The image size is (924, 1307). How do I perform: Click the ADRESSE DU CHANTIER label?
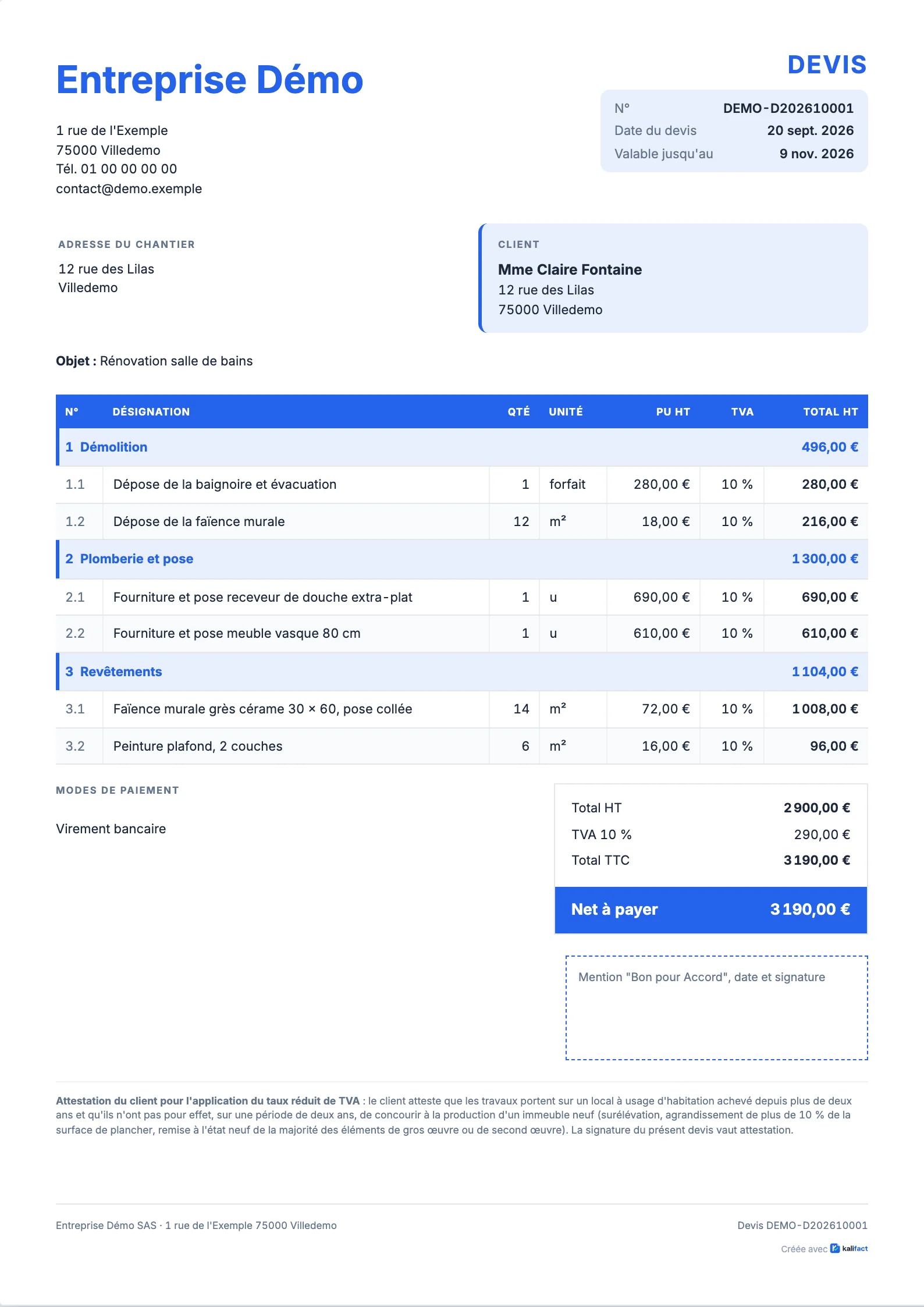[x=126, y=244]
